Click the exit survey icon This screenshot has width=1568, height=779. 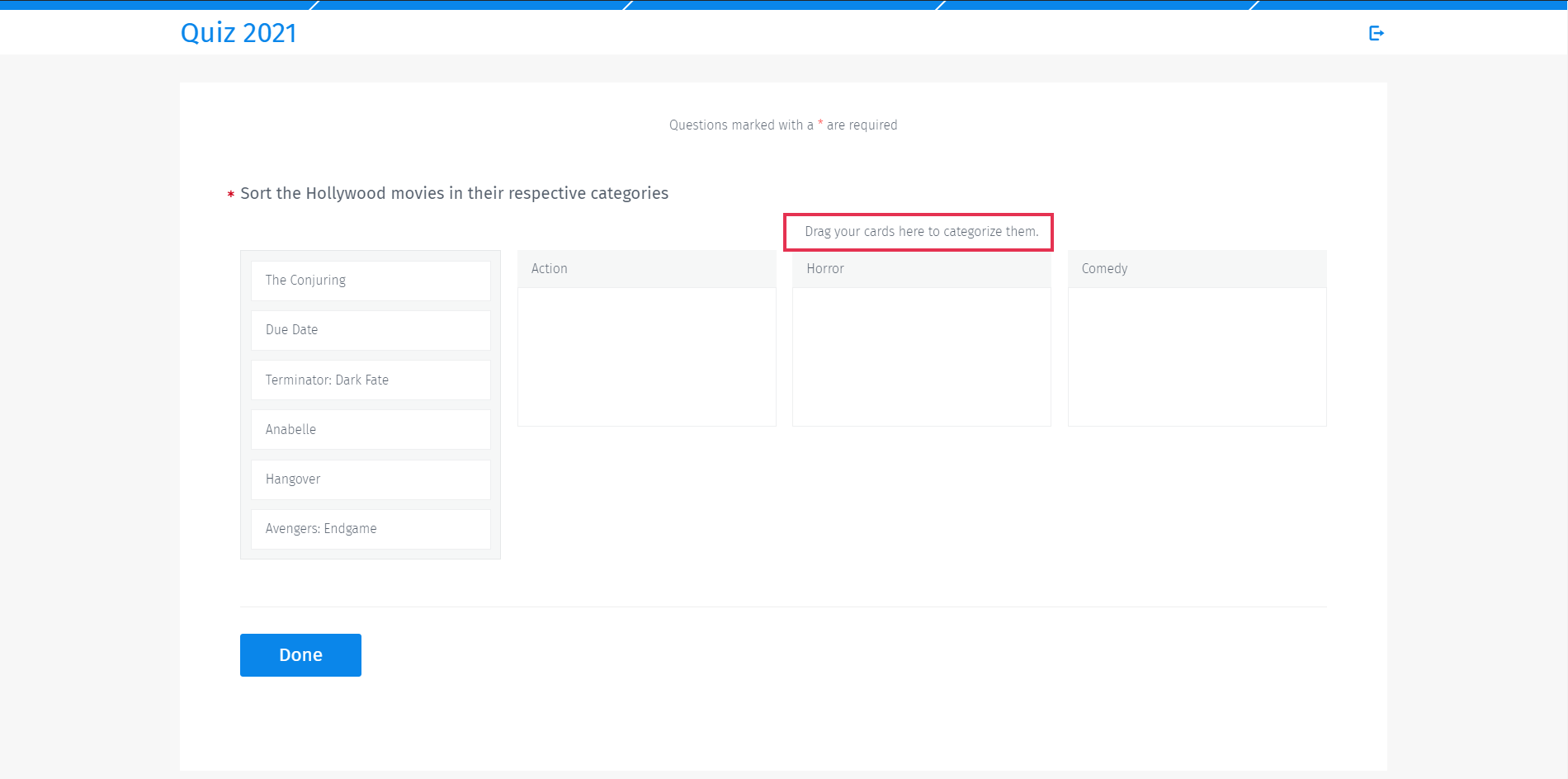click(1376, 33)
